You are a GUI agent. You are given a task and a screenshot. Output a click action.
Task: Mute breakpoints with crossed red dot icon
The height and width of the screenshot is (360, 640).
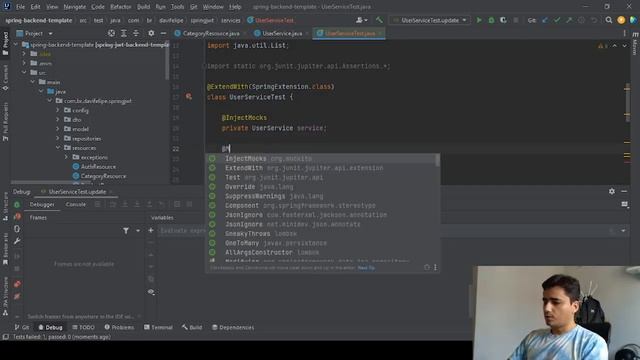point(17,296)
